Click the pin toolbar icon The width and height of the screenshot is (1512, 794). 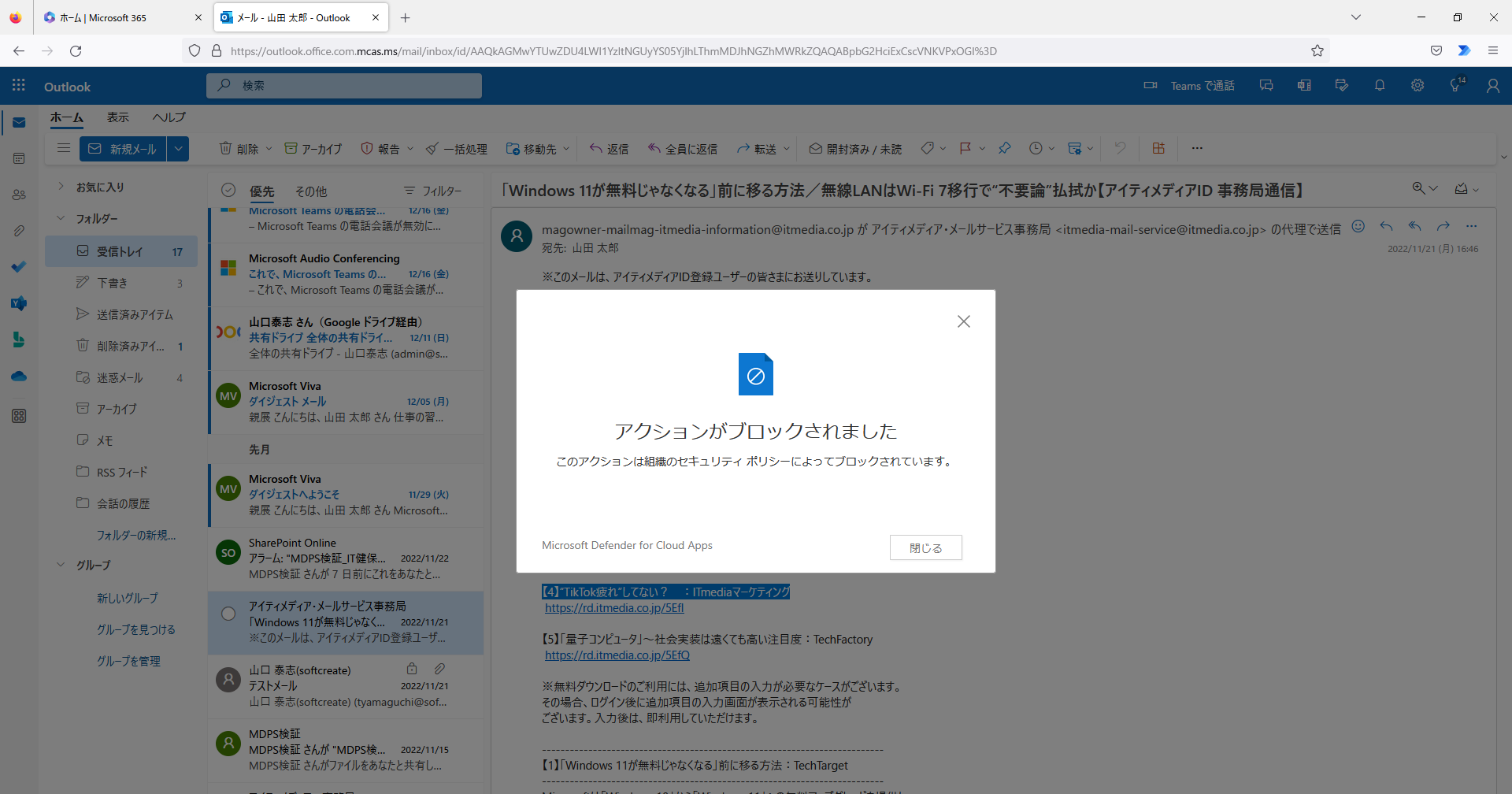1004,148
